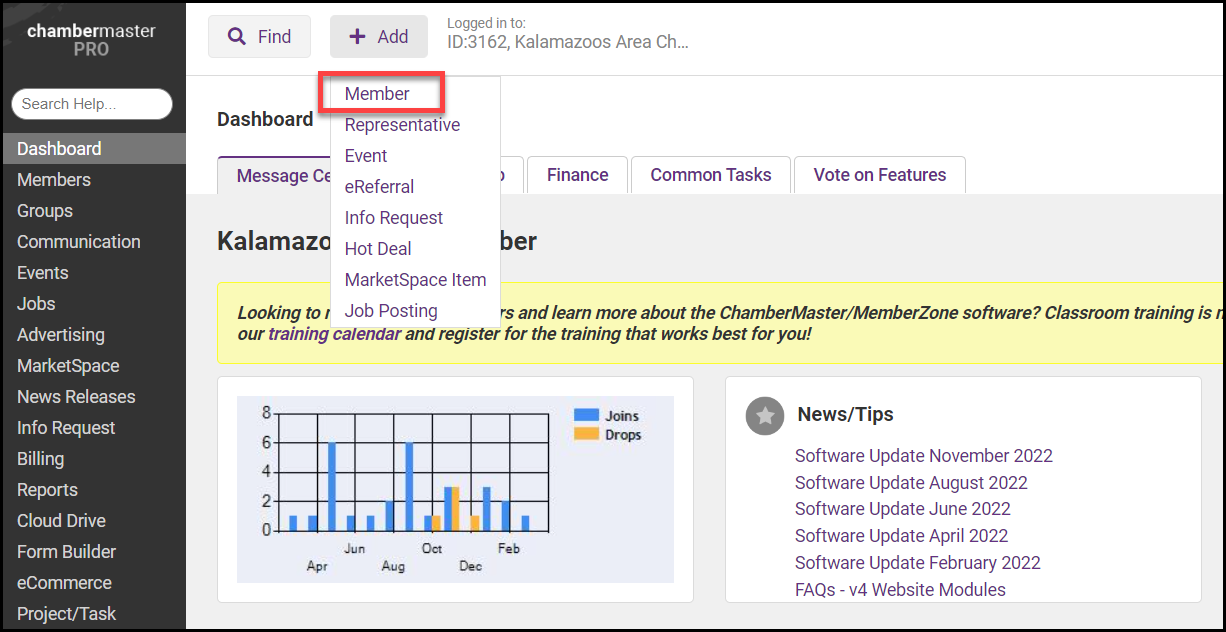Image resolution: width=1226 pixels, height=632 pixels.
Task: Go to the Vote on Features tab
Action: click(879, 175)
